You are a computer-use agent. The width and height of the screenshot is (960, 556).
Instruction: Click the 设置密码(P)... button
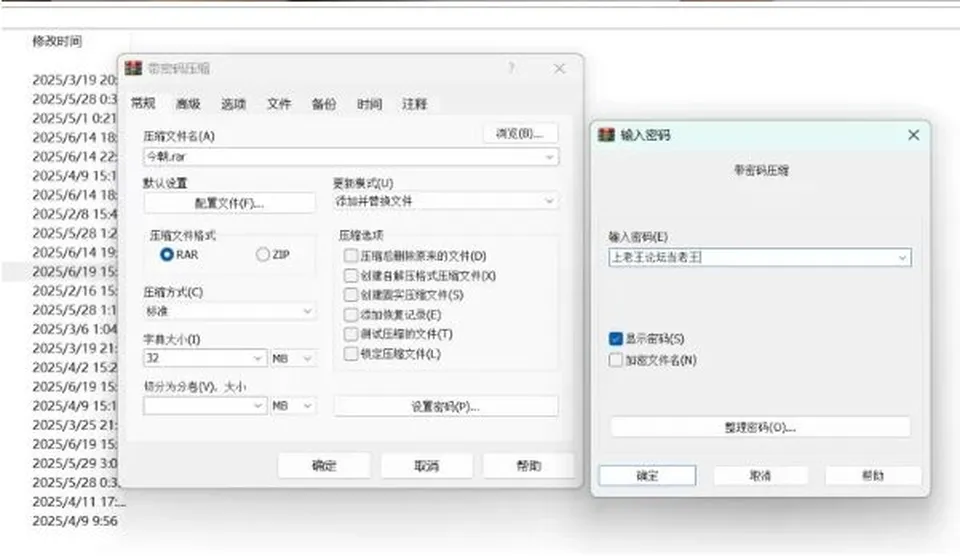point(446,406)
